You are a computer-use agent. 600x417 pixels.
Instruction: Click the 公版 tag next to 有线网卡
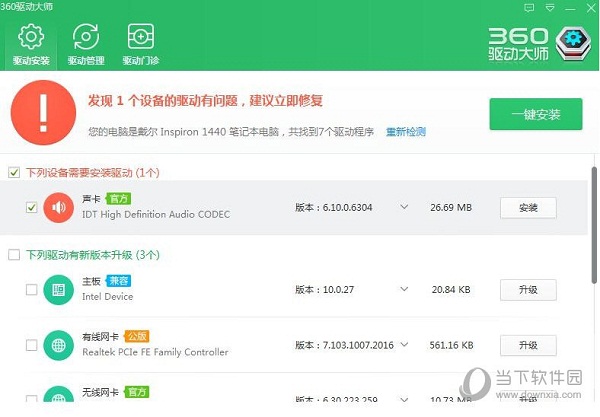[137, 336]
